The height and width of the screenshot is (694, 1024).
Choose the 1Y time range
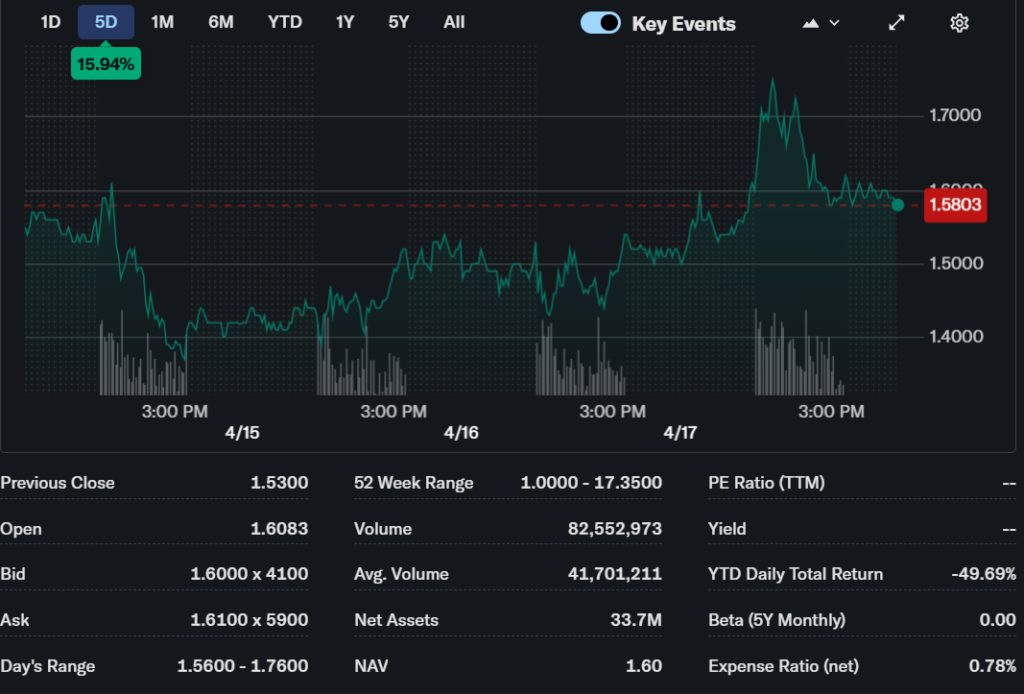pyautogui.click(x=345, y=22)
